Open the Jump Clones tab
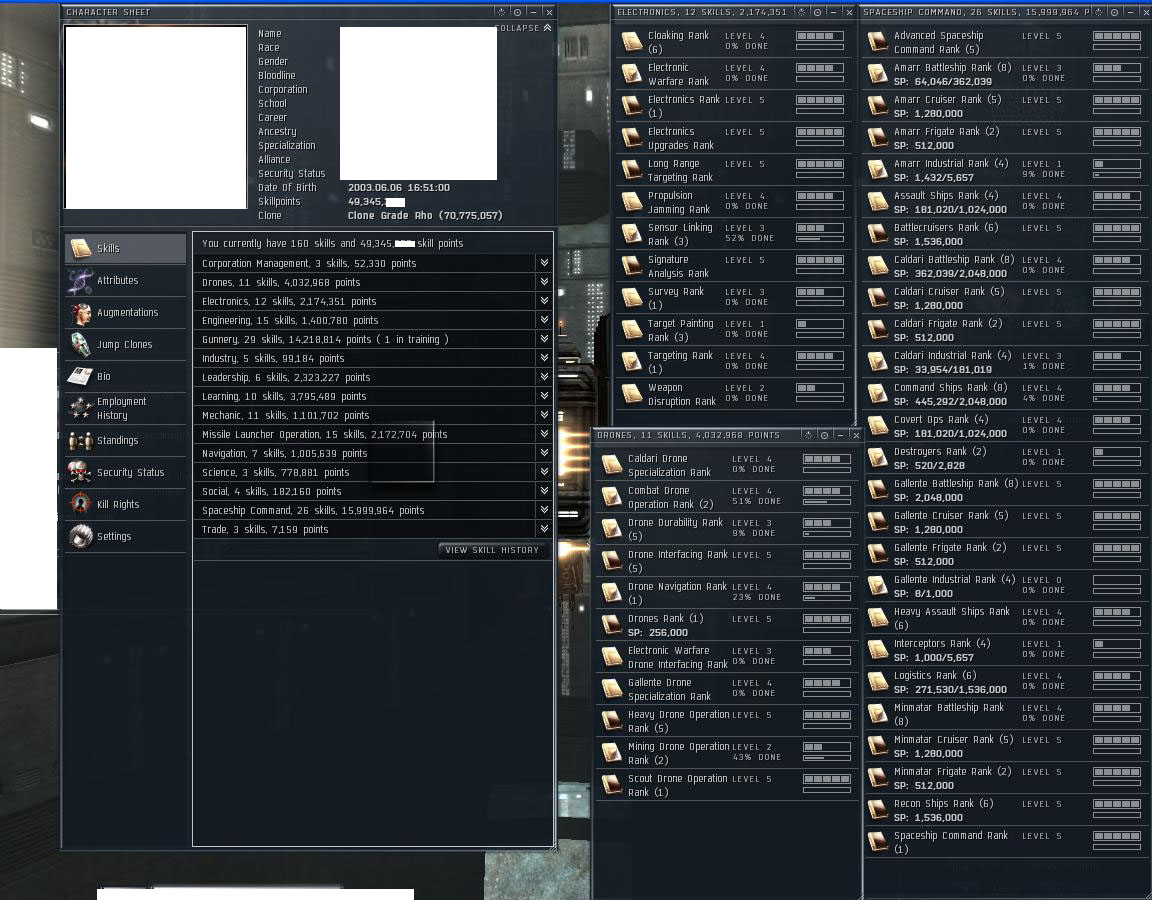Viewport: 1152px width, 900px height. [125, 345]
